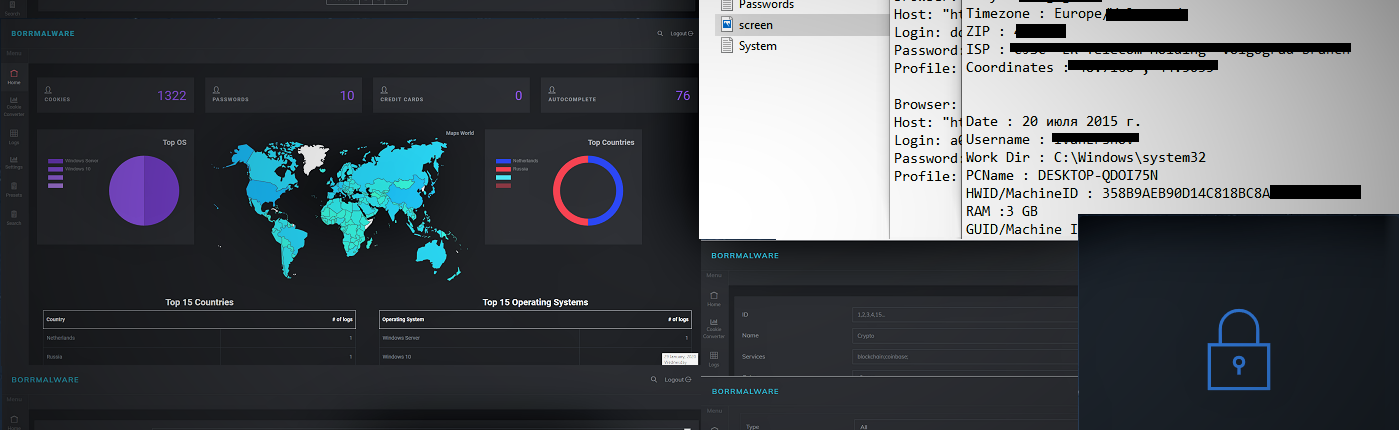
Task: Click the user icon on Passwords card
Action: click(x=216, y=90)
